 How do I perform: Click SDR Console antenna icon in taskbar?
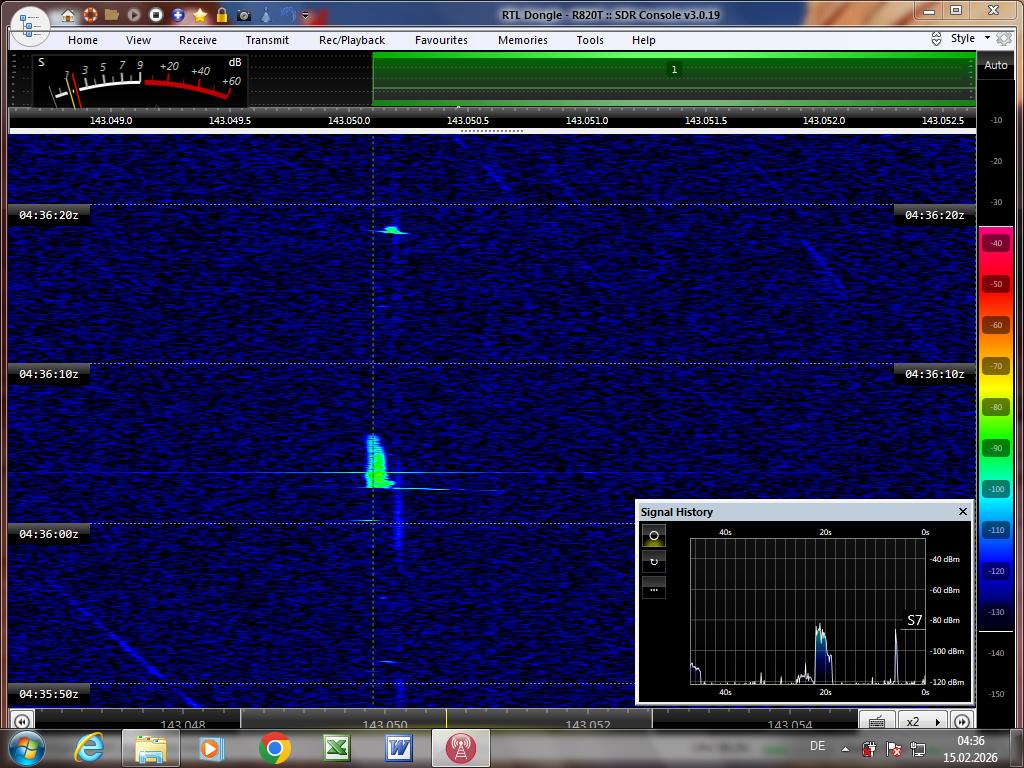click(x=460, y=748)
